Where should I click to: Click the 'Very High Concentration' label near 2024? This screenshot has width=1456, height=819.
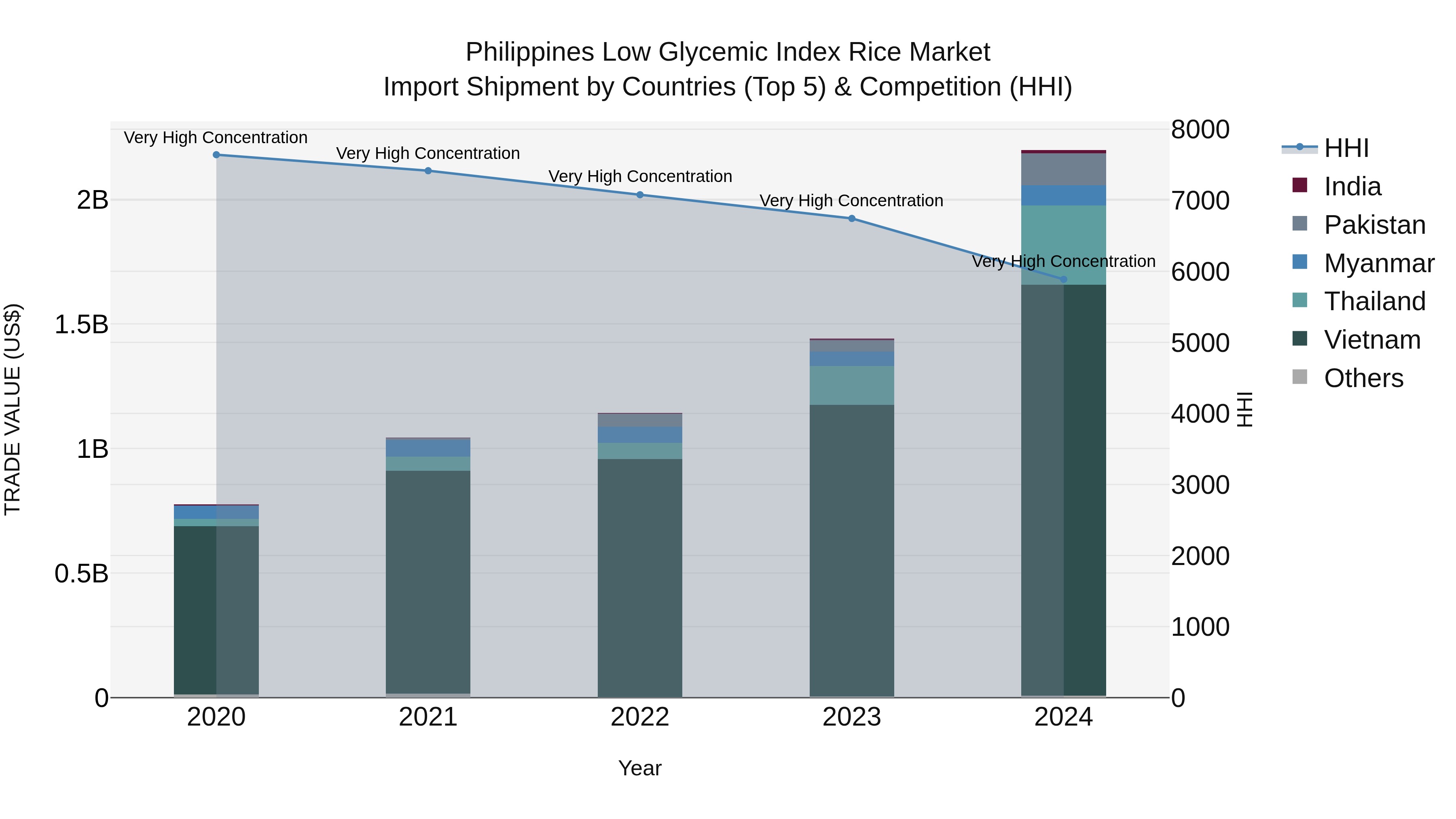click(x=1064, y=261)
